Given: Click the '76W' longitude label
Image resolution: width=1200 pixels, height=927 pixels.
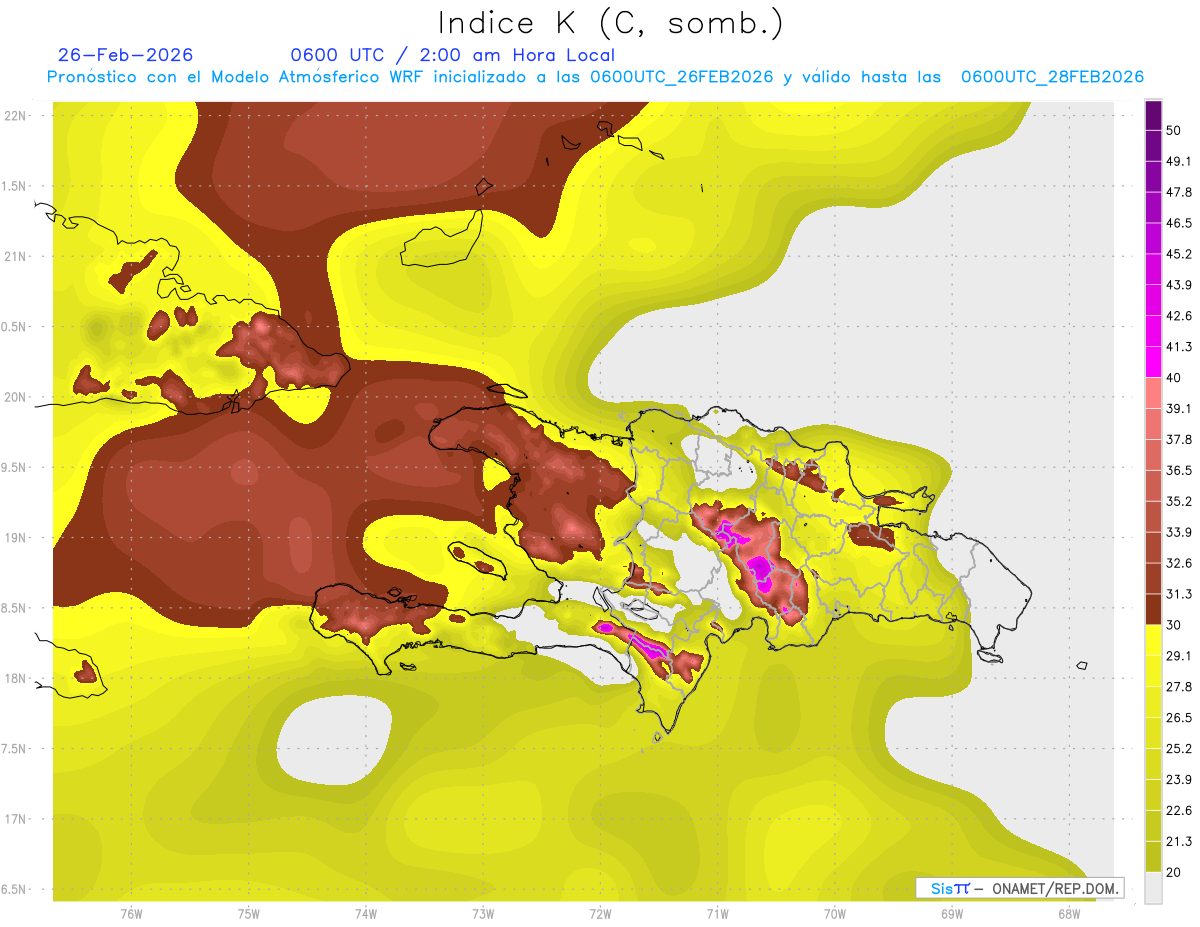Looking at the screenshot, I should (131, 913).
